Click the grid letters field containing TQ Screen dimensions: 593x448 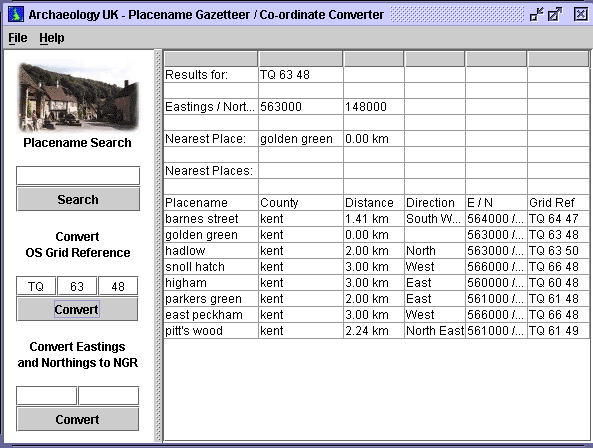pos(36,286)
